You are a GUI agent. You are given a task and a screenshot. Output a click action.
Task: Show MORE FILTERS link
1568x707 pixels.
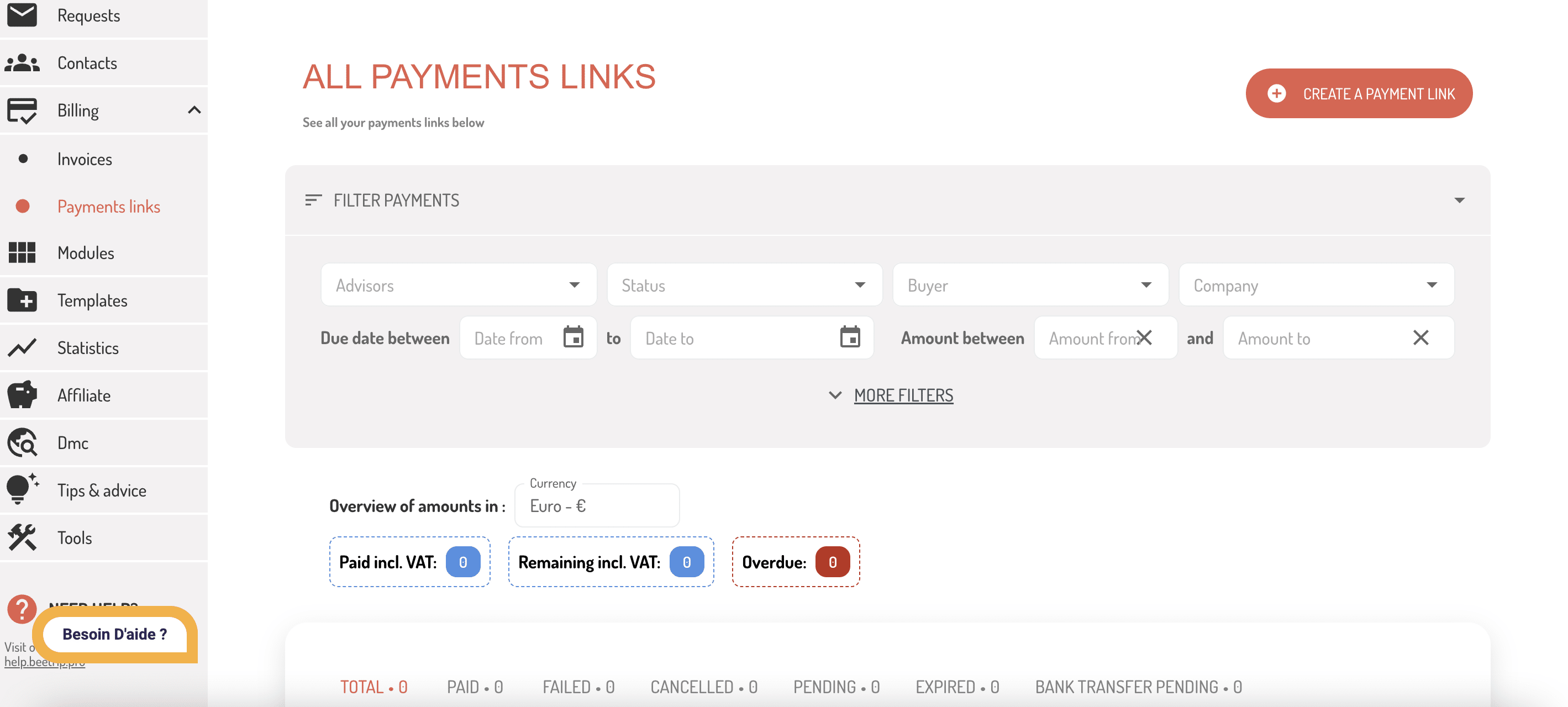tap(903, 395)
